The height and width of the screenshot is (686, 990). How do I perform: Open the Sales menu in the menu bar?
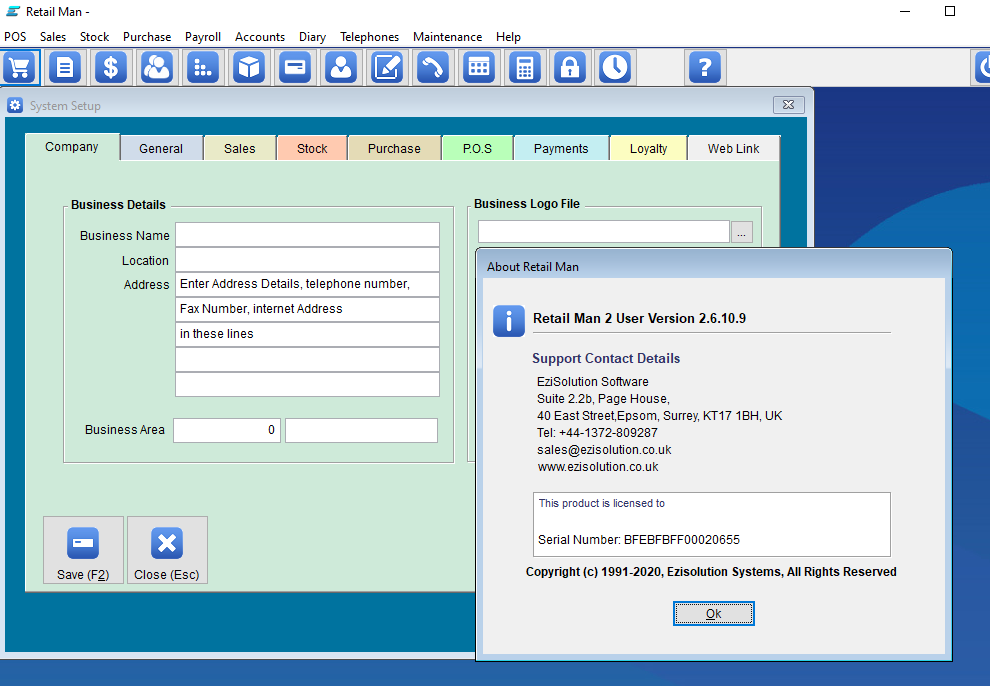tap(53, 37)
